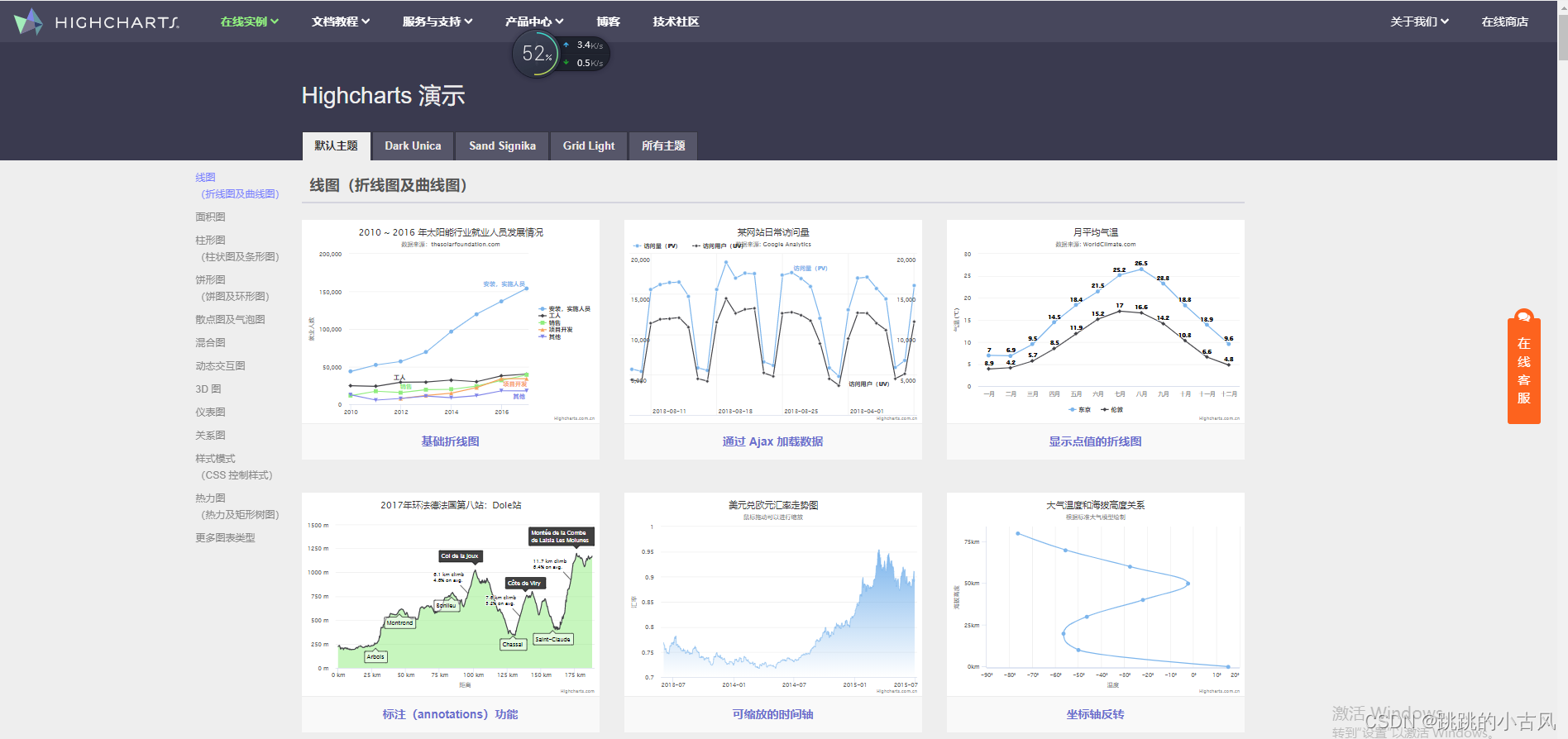Image resolution: width=1568 pixels, height=739 pixels.
Task: Click the 美元兑欧元汇率走势图 thumbnail
Action: [x=773, y=594]
